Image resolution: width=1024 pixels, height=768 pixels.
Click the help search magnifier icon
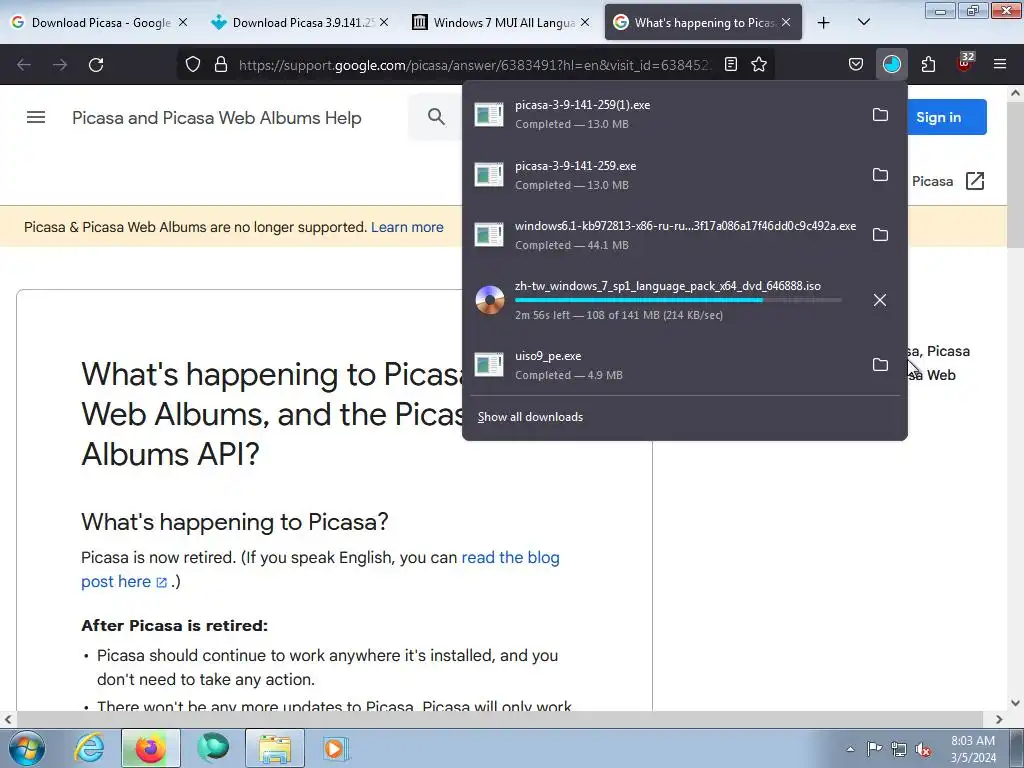pyautogui.click(x=436, y=117)
